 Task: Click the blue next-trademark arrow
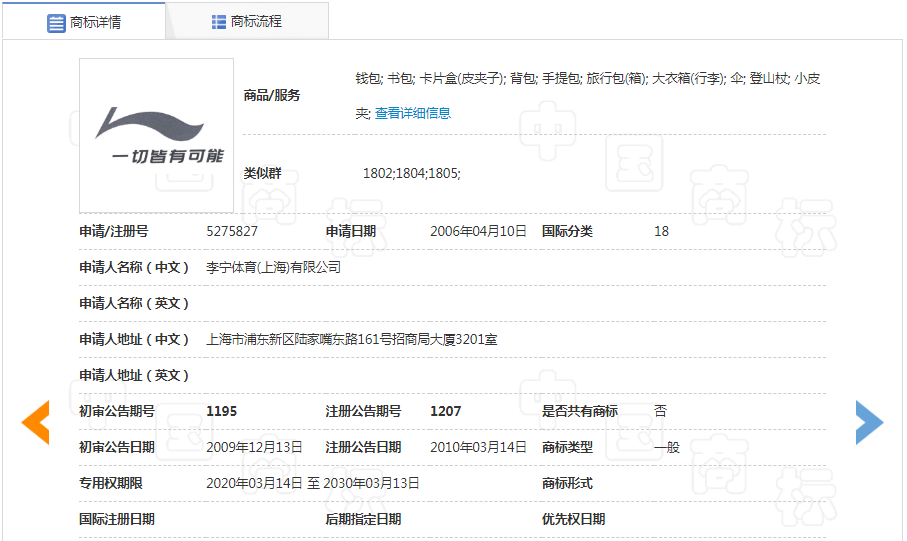[869, 422]
